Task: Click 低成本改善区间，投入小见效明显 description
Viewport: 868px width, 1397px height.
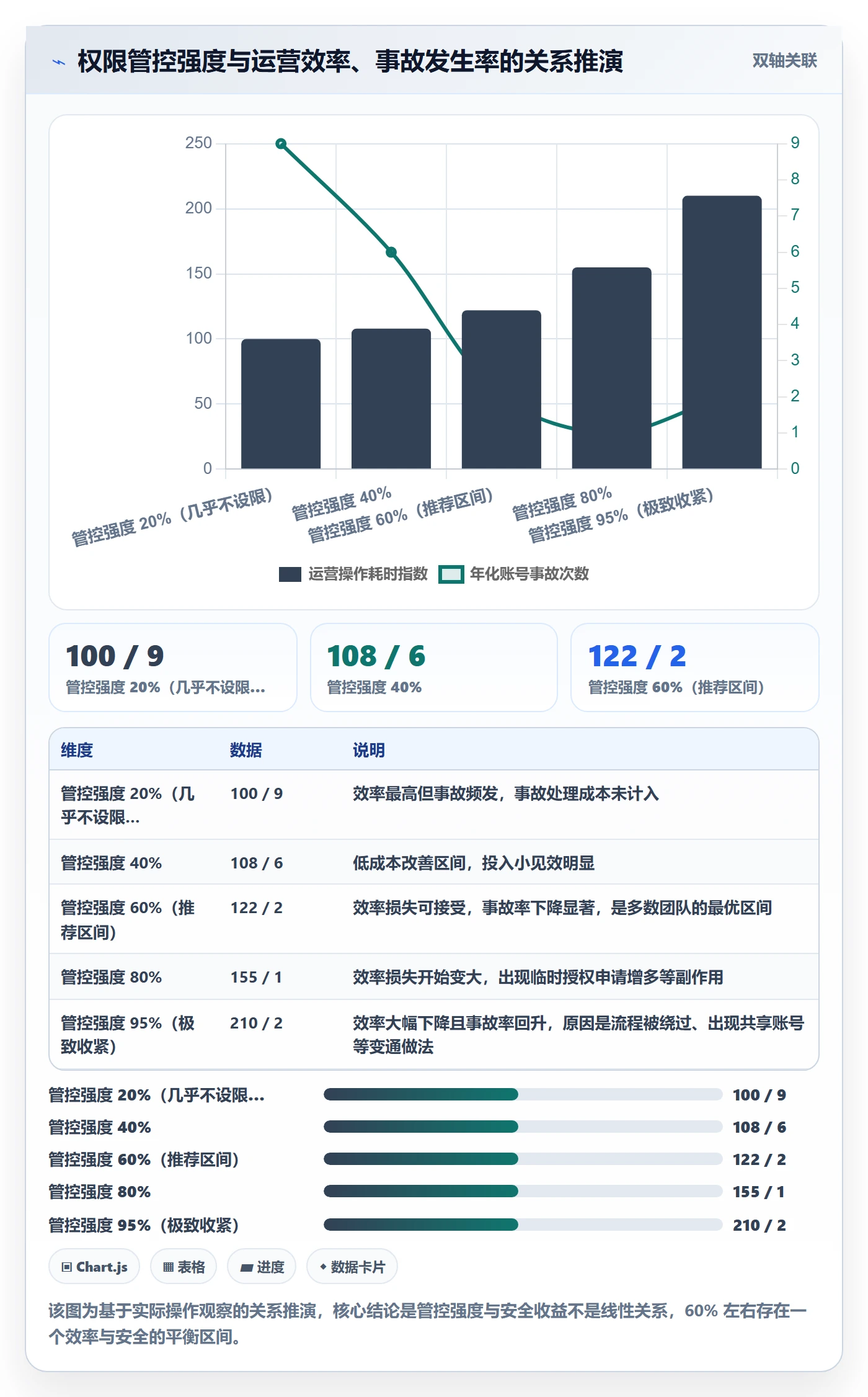Action: [x=474, y=863]
